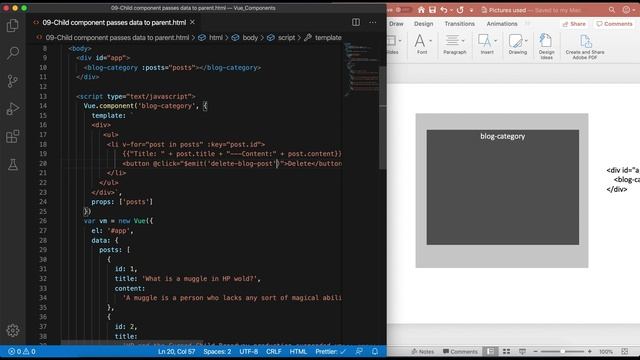Click the Home icon in PowerPoint title bar
The height and width of the screenshot is (360, 640).
click(421, 10)
